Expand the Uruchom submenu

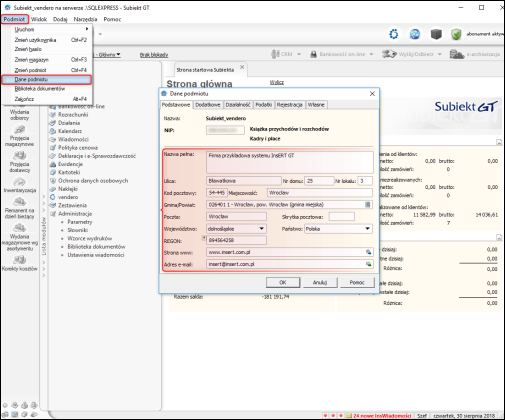click(47, 29)
